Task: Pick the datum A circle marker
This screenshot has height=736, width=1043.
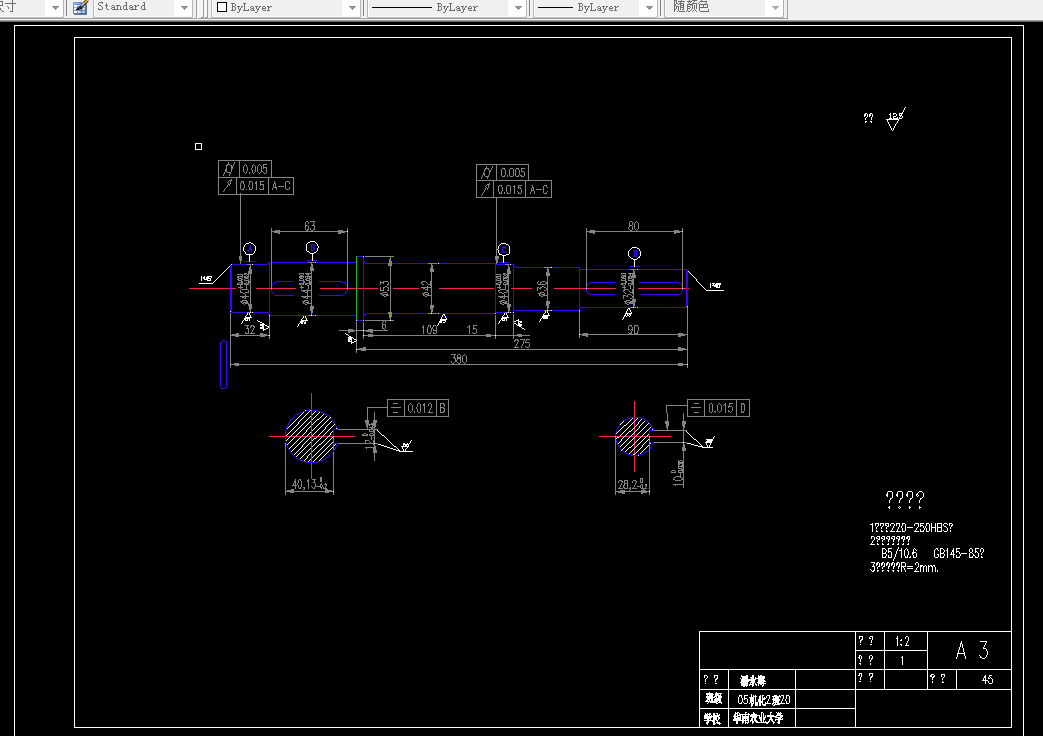Action: click(x=249, y=249)
